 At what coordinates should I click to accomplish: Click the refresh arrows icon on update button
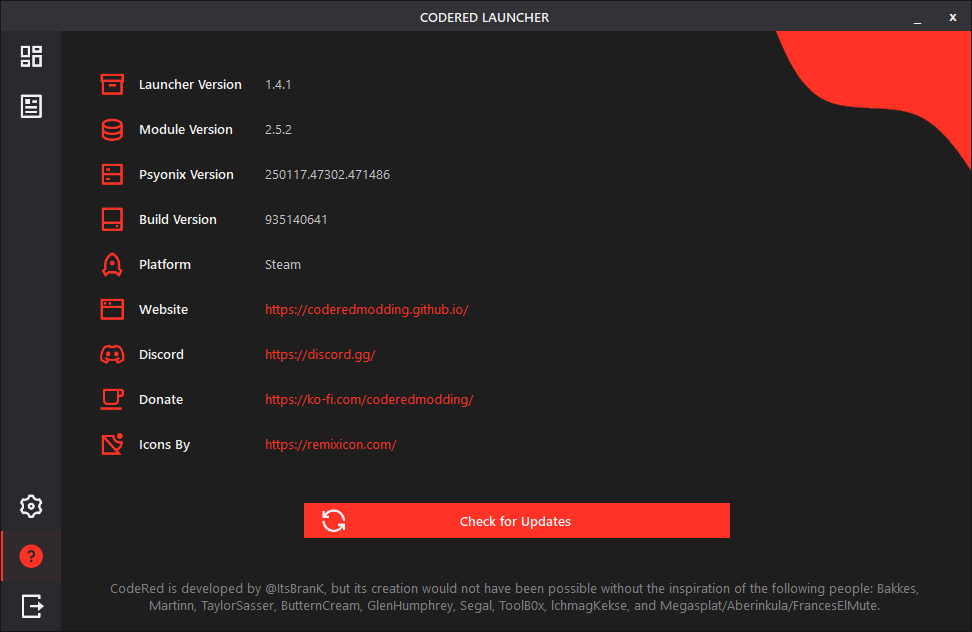334,521
